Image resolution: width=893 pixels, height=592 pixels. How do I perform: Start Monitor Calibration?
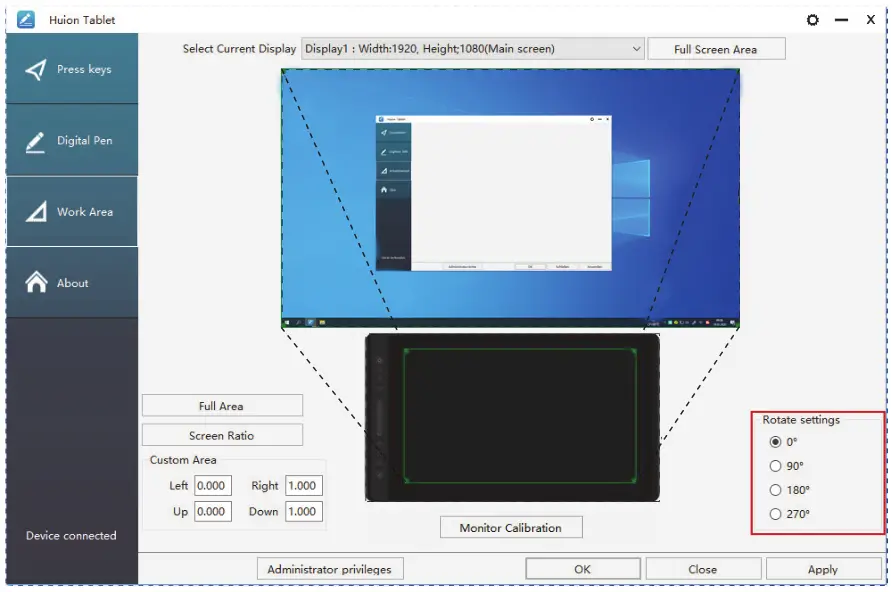(511, 527)
